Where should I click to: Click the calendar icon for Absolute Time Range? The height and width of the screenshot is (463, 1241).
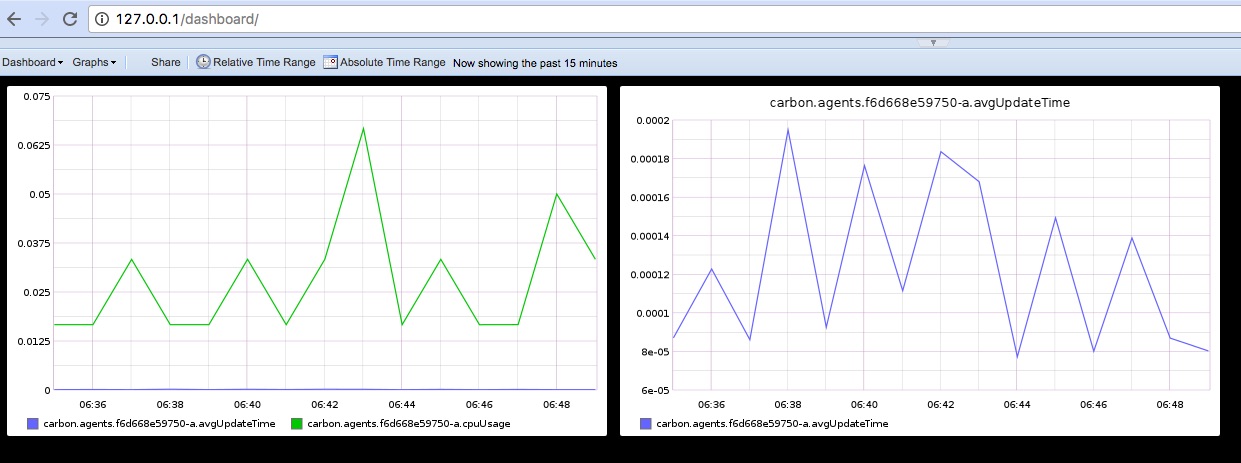coord(330,62)
